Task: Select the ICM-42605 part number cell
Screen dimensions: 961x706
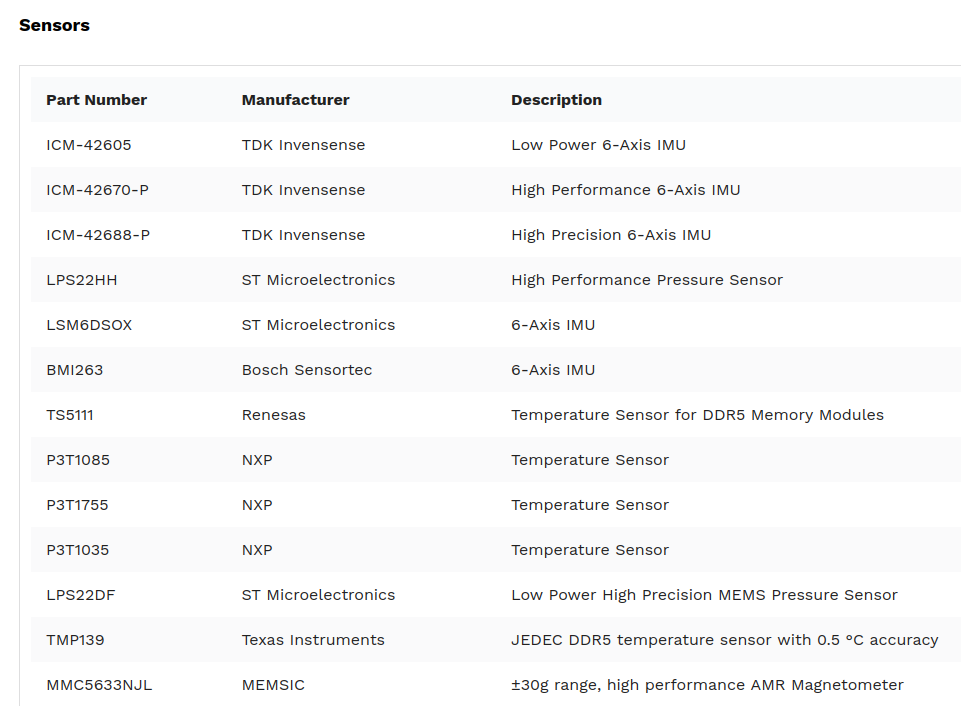Action: [89, 145]
